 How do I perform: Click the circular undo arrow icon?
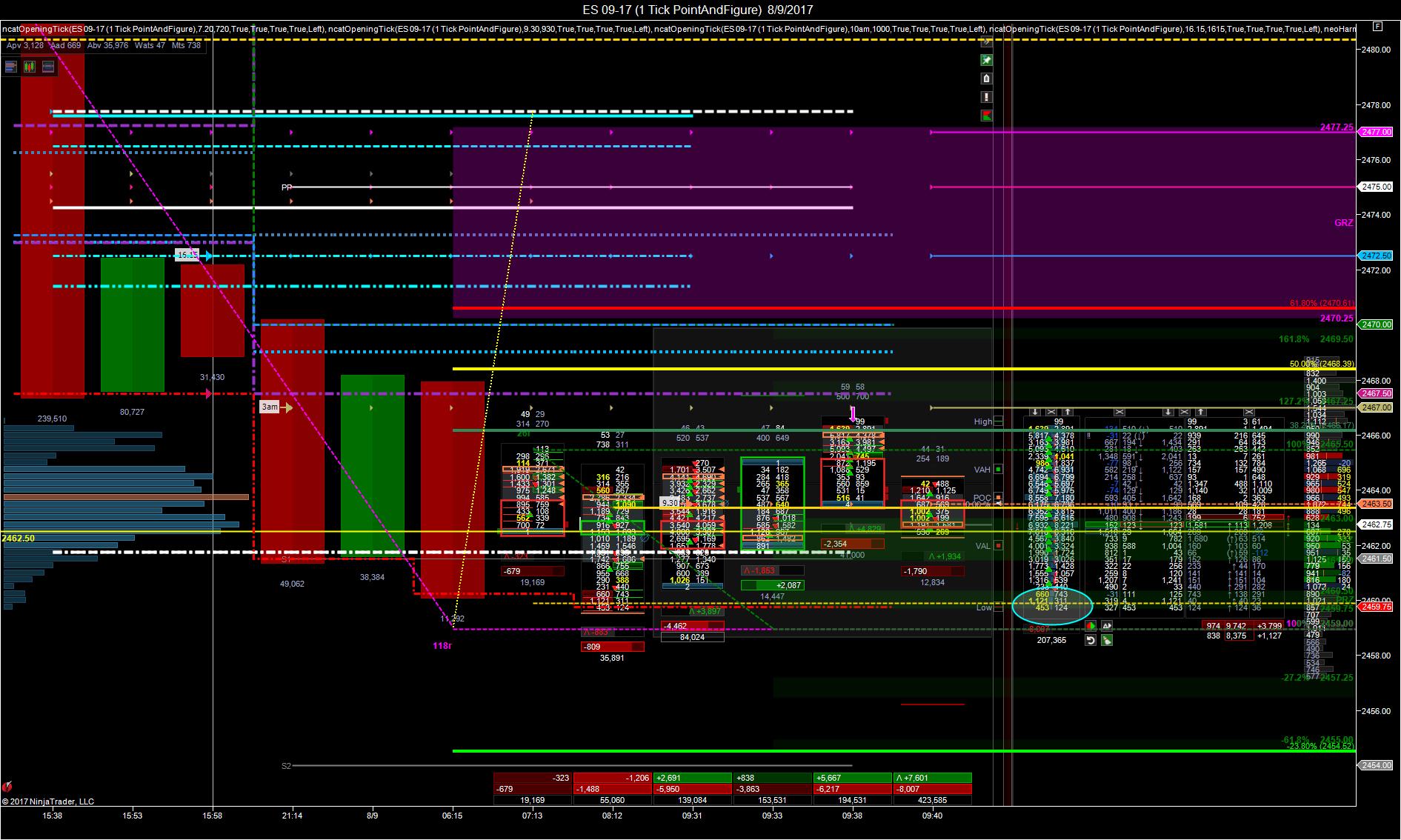pyautogui.click(x=1091, y=640)
